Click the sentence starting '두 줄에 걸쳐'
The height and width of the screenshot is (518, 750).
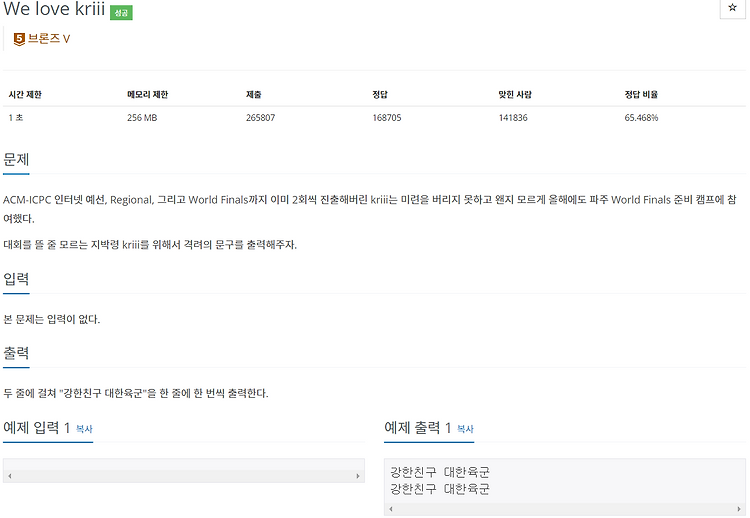(x=136, y=393)
